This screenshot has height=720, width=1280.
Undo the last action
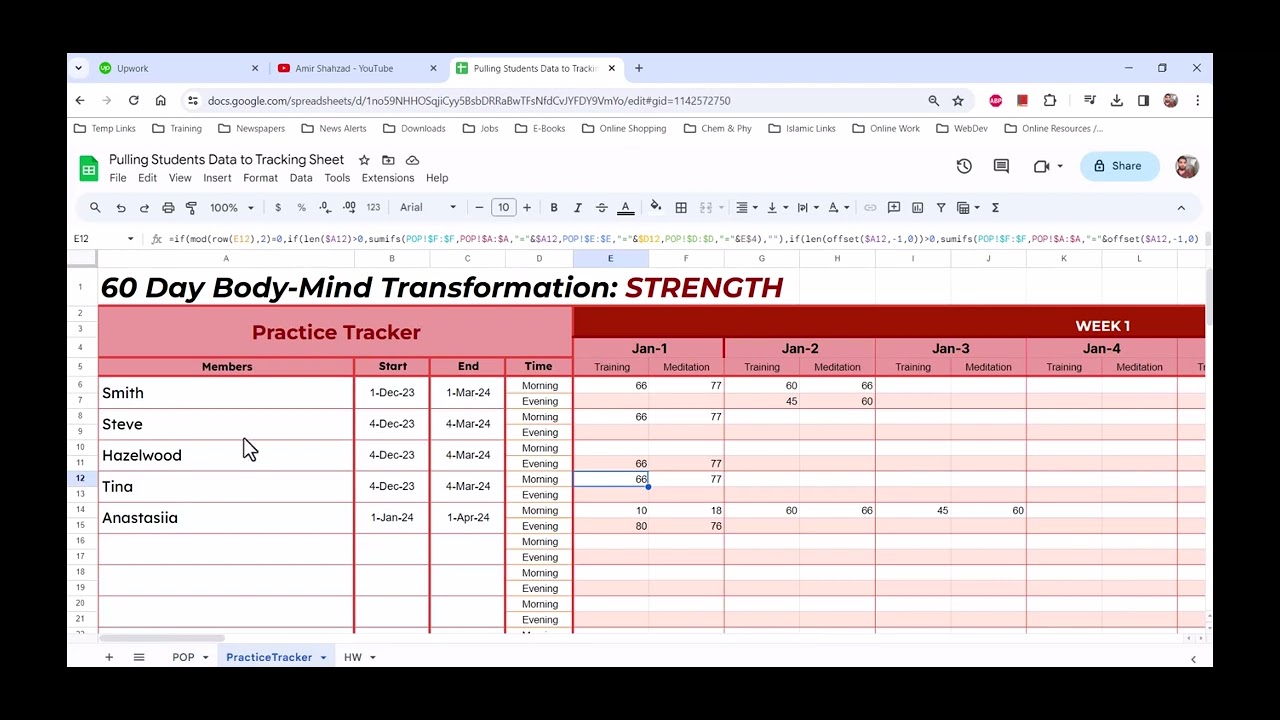[x=121, y=208]
